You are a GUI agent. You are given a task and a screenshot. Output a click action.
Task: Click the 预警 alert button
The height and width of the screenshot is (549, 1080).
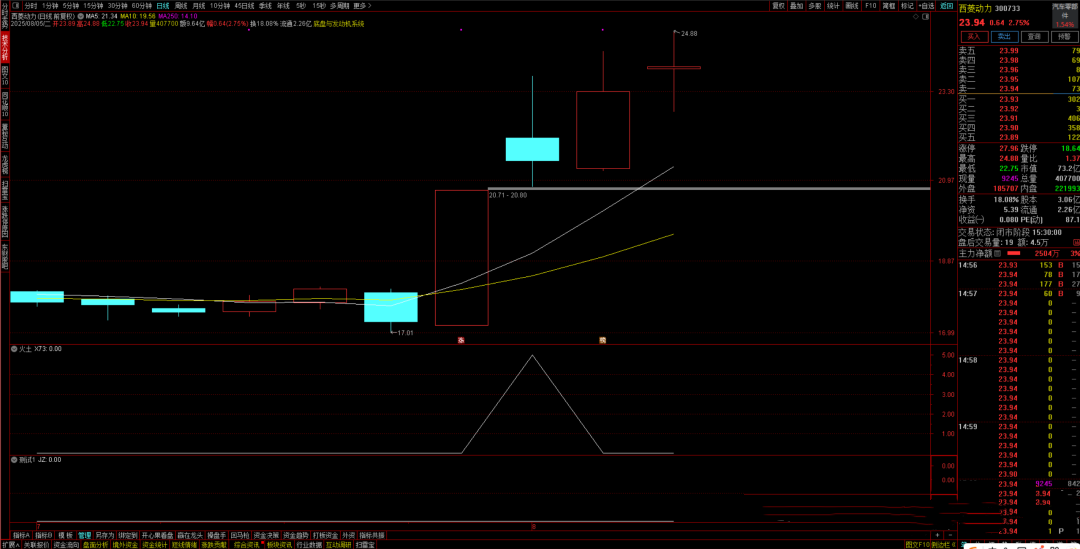(1064, 37)
